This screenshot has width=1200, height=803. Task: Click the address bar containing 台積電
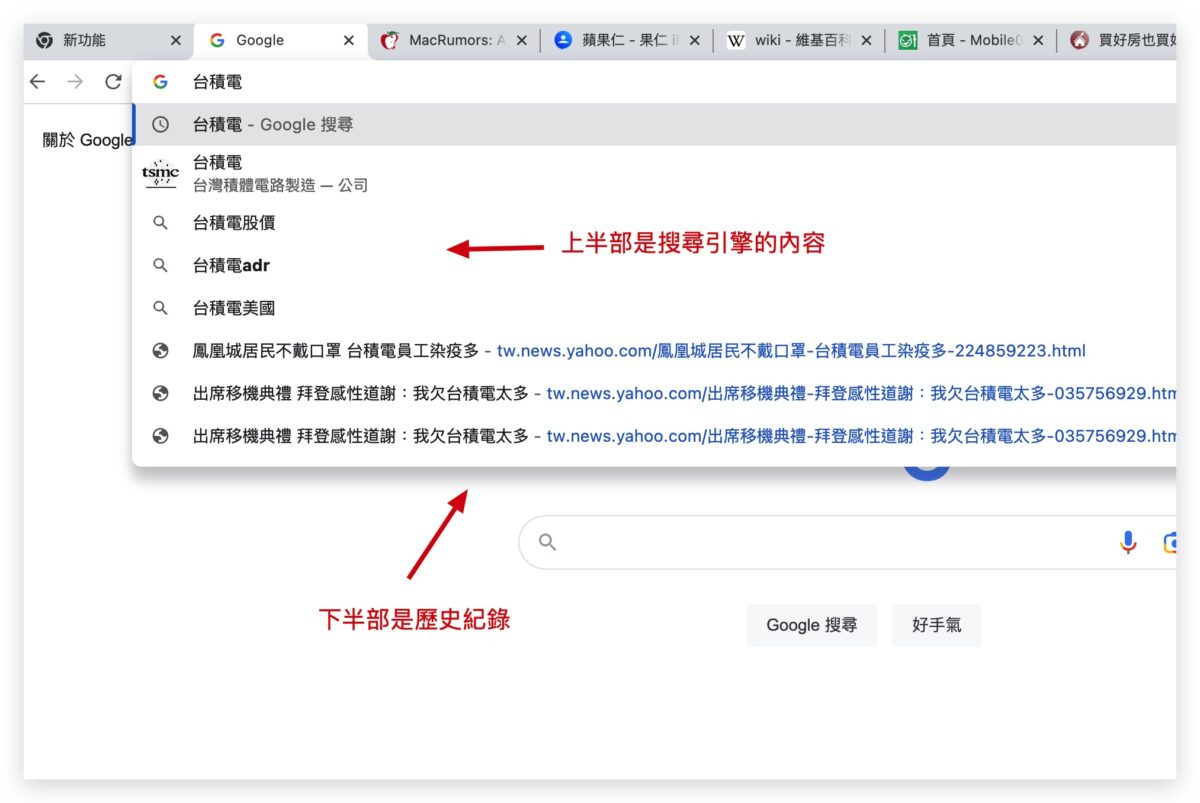pos(654,82)
